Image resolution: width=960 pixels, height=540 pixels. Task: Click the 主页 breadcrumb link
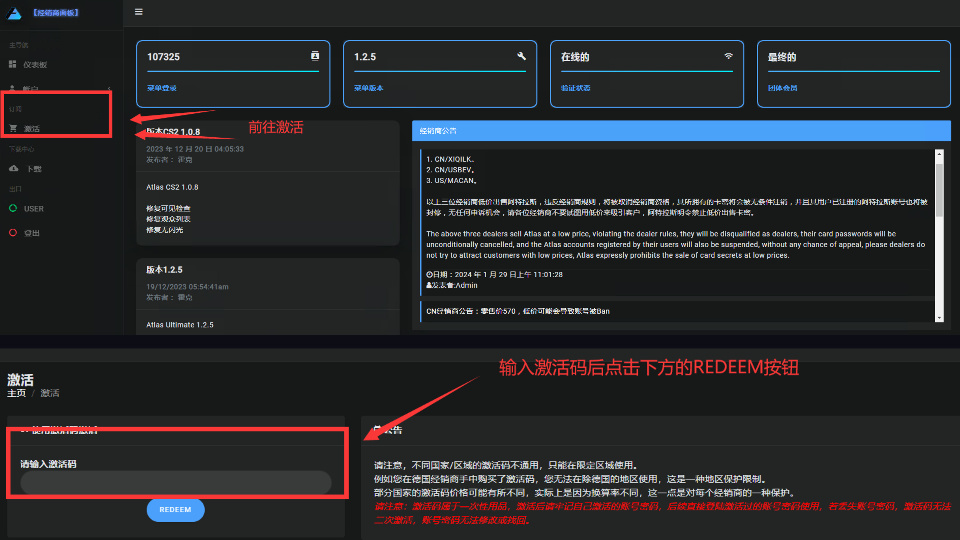(x=16, y=393)
